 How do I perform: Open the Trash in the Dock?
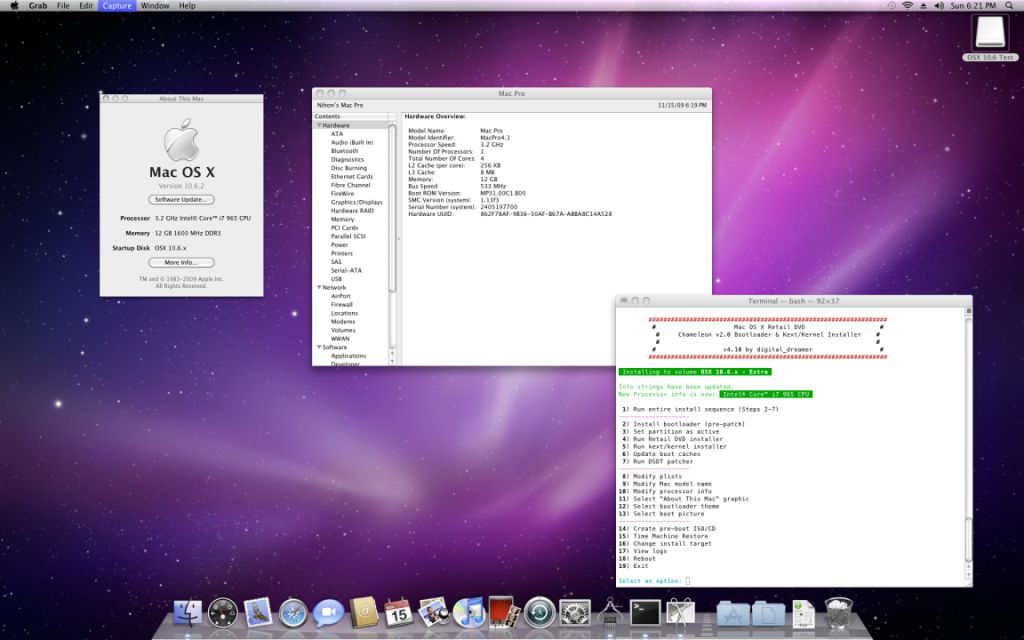point(839,613)
